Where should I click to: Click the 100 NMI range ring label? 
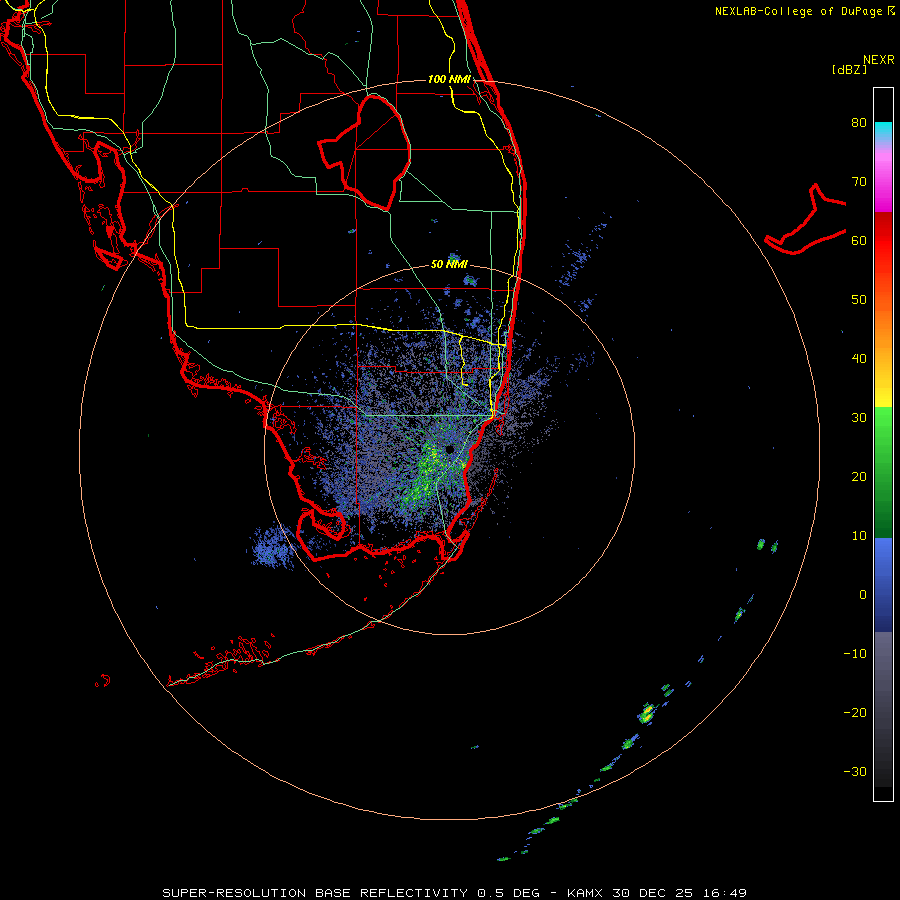tap(449, 79)
